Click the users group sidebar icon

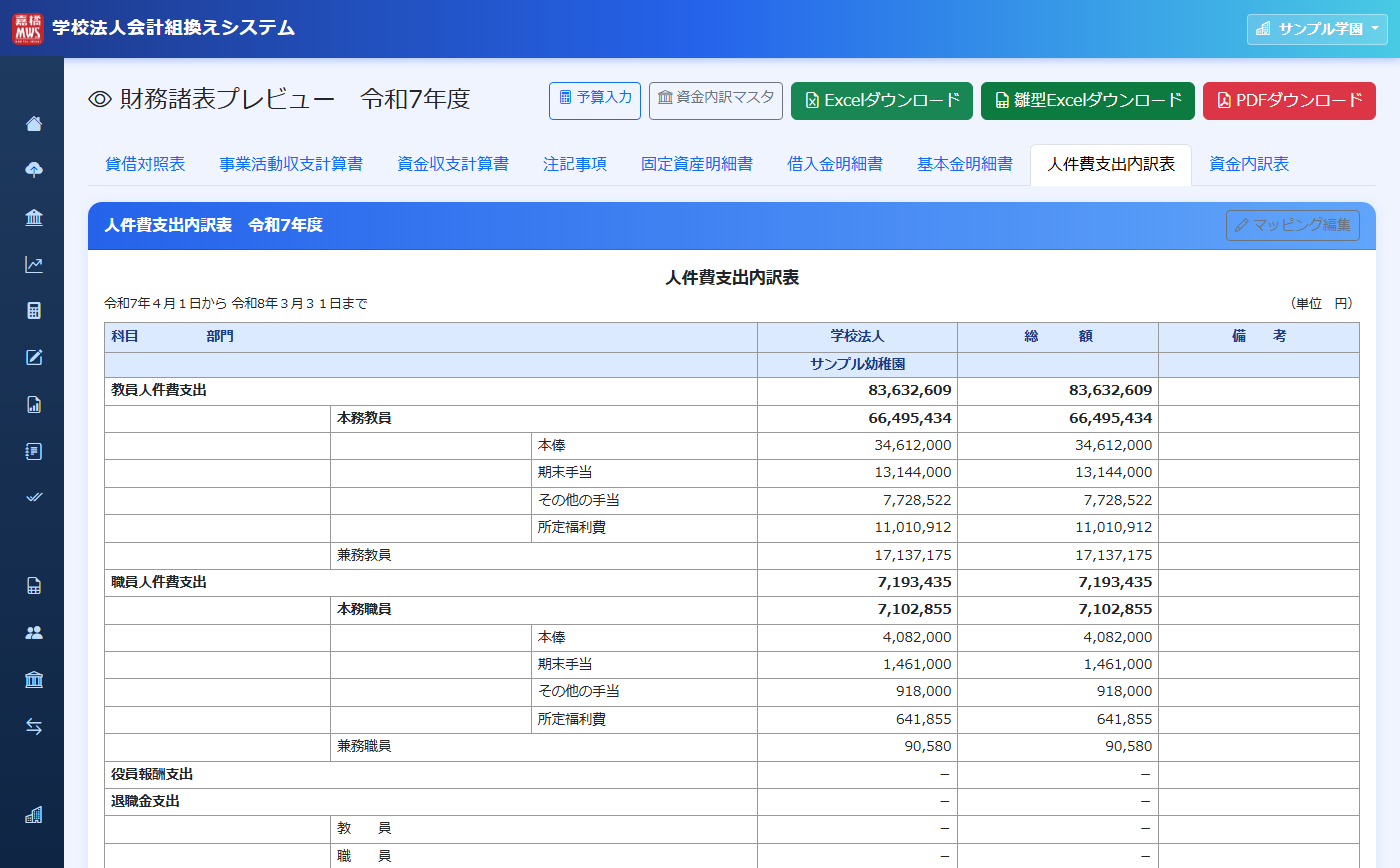34,632
